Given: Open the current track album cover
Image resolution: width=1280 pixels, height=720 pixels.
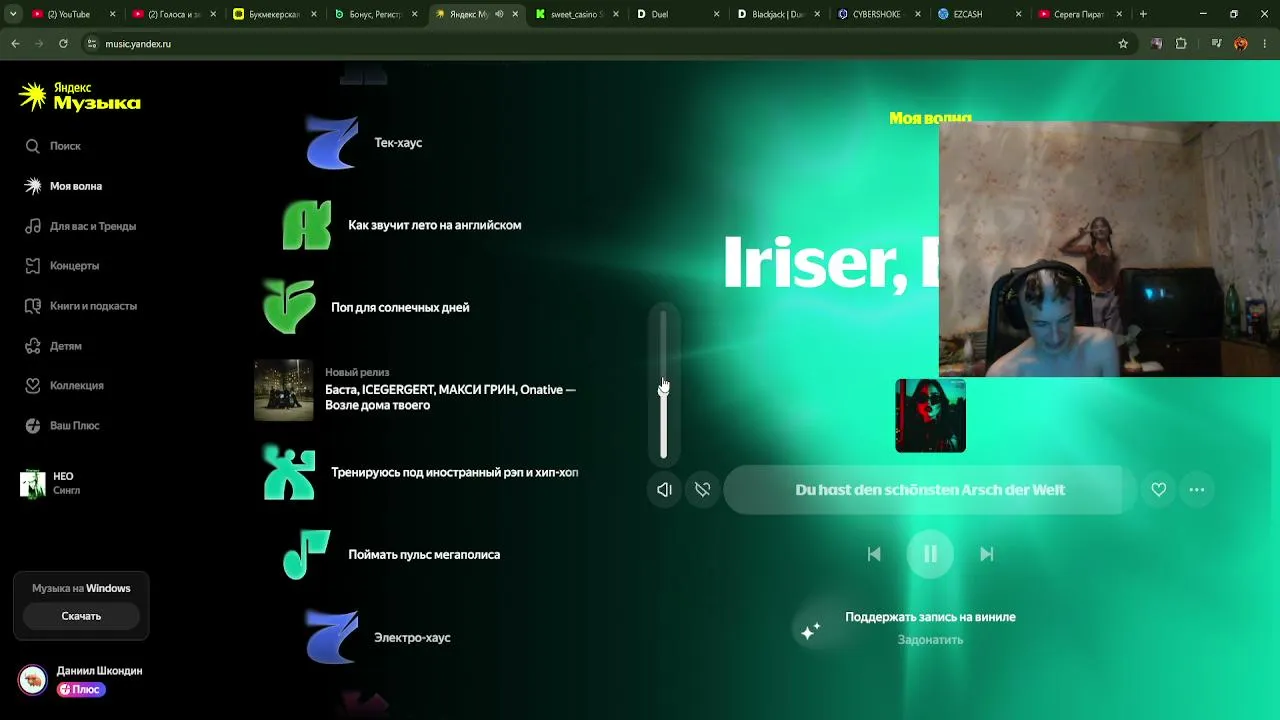Looking at the screenshot, I should (x=930, y=415).
